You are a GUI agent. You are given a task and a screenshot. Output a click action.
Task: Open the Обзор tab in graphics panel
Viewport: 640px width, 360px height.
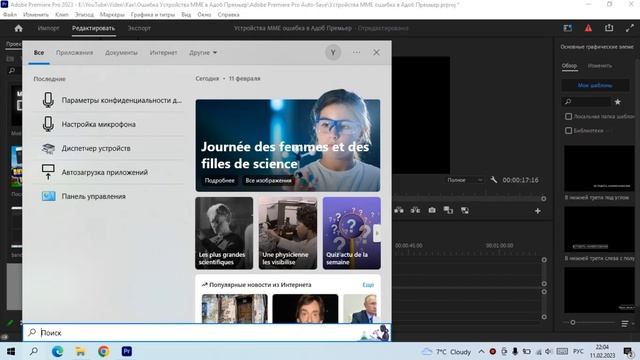[569, 66]
